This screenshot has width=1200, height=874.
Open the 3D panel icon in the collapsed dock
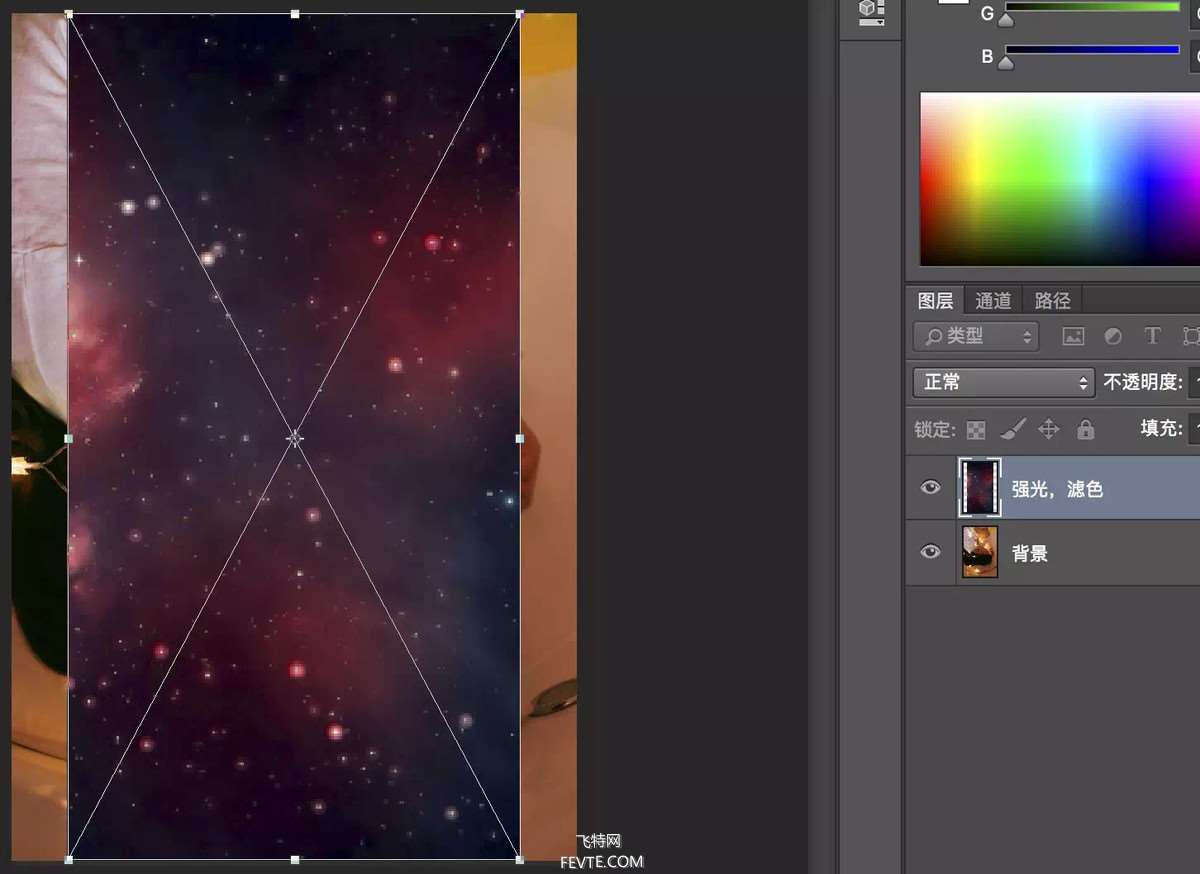click(871, 12)
